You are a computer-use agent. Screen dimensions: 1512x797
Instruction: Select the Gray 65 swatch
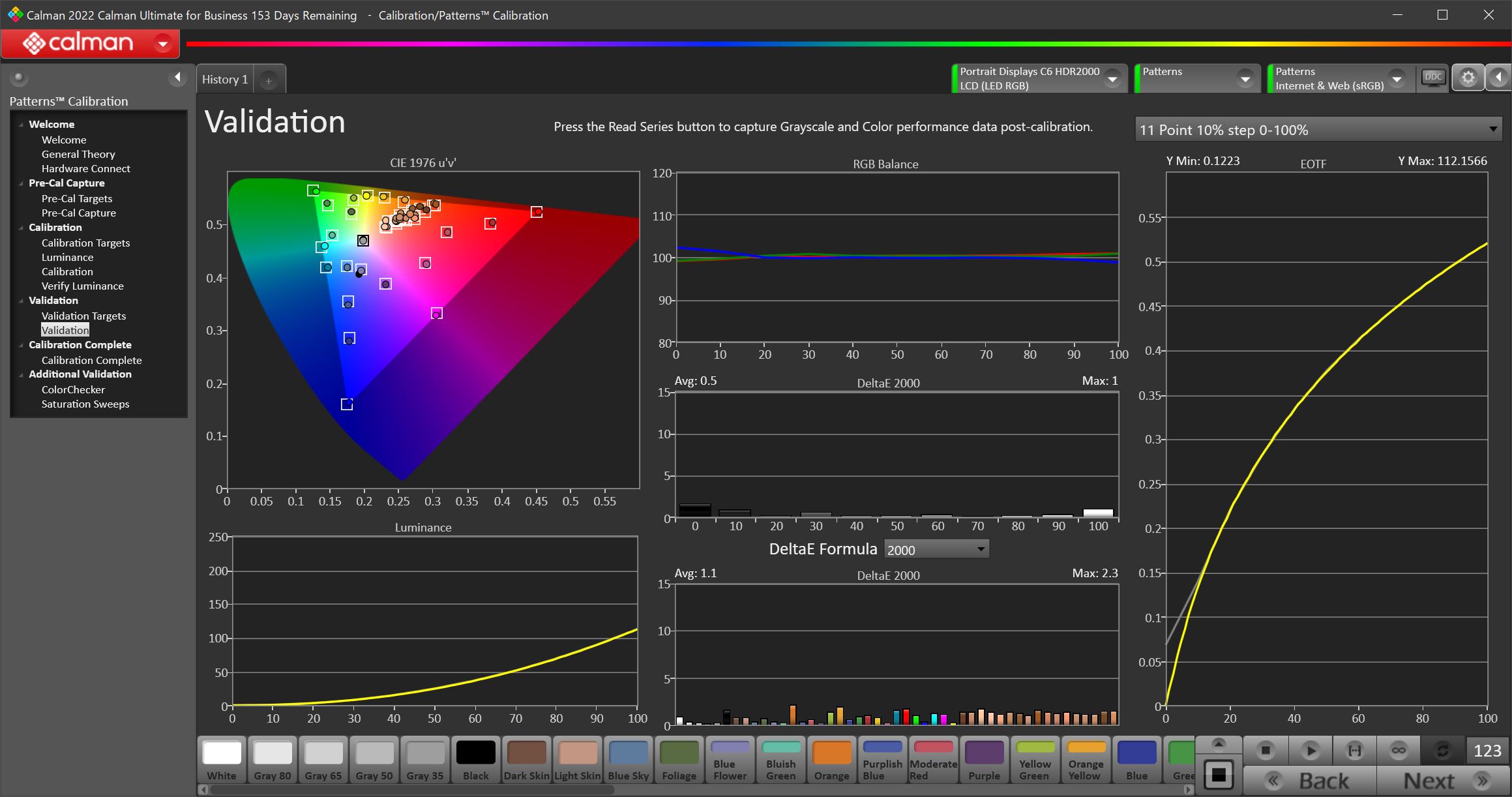click(323, 760)
